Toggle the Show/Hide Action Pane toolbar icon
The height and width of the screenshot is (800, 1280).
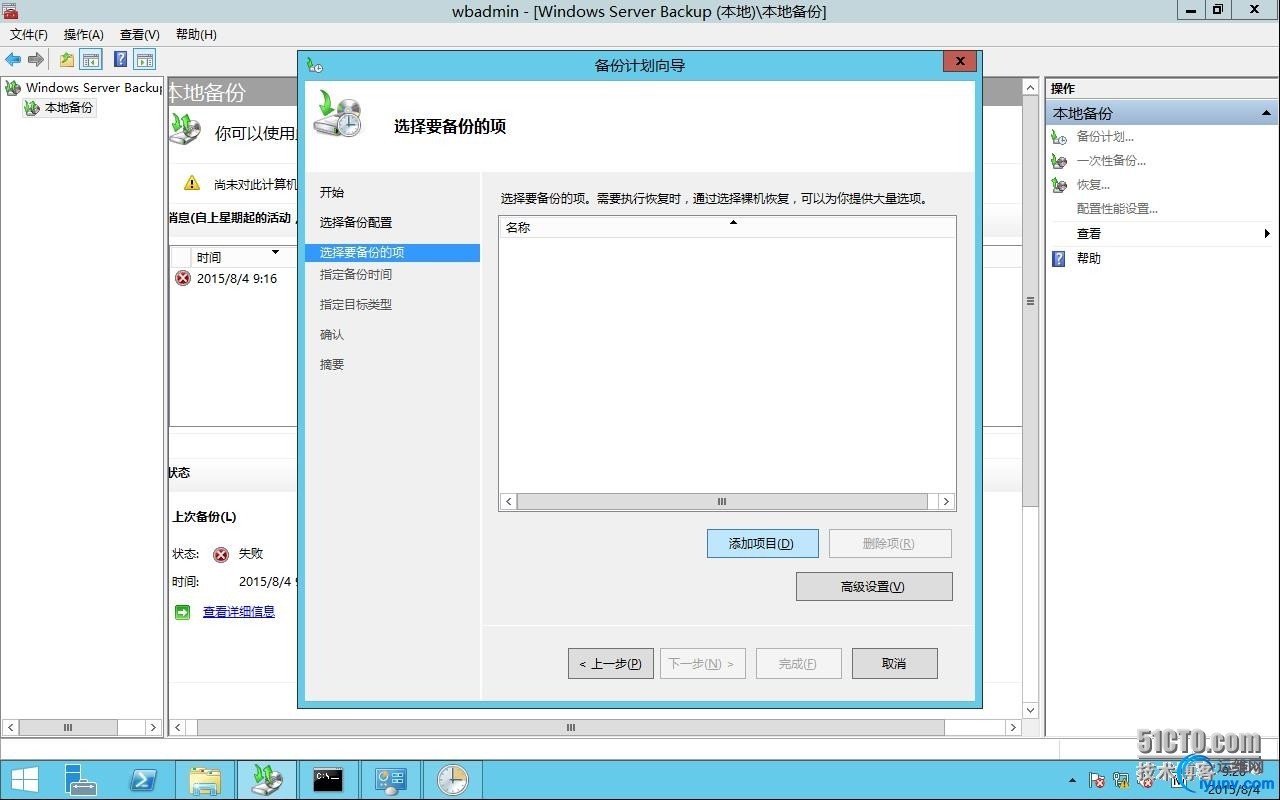click(x=145, y=60)
